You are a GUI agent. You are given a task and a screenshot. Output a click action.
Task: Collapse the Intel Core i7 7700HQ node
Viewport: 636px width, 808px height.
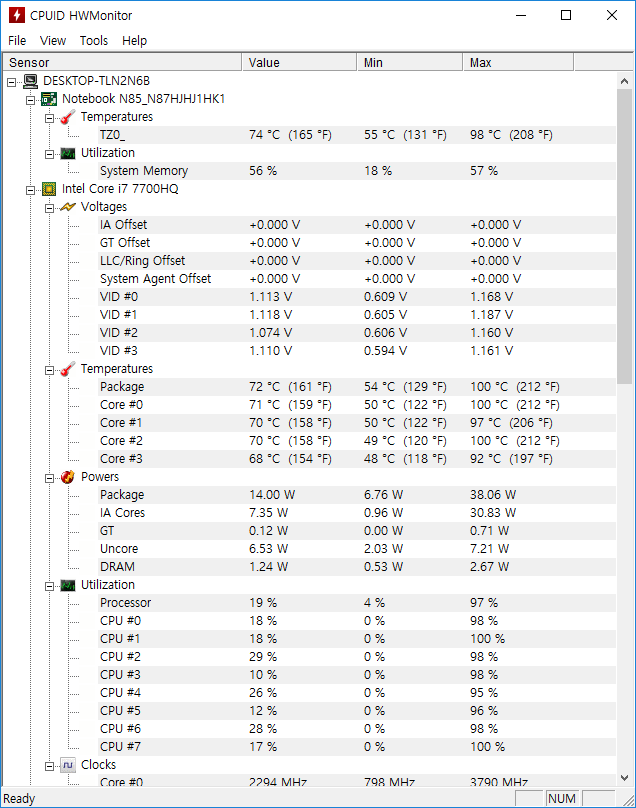[x=31, y=190]
